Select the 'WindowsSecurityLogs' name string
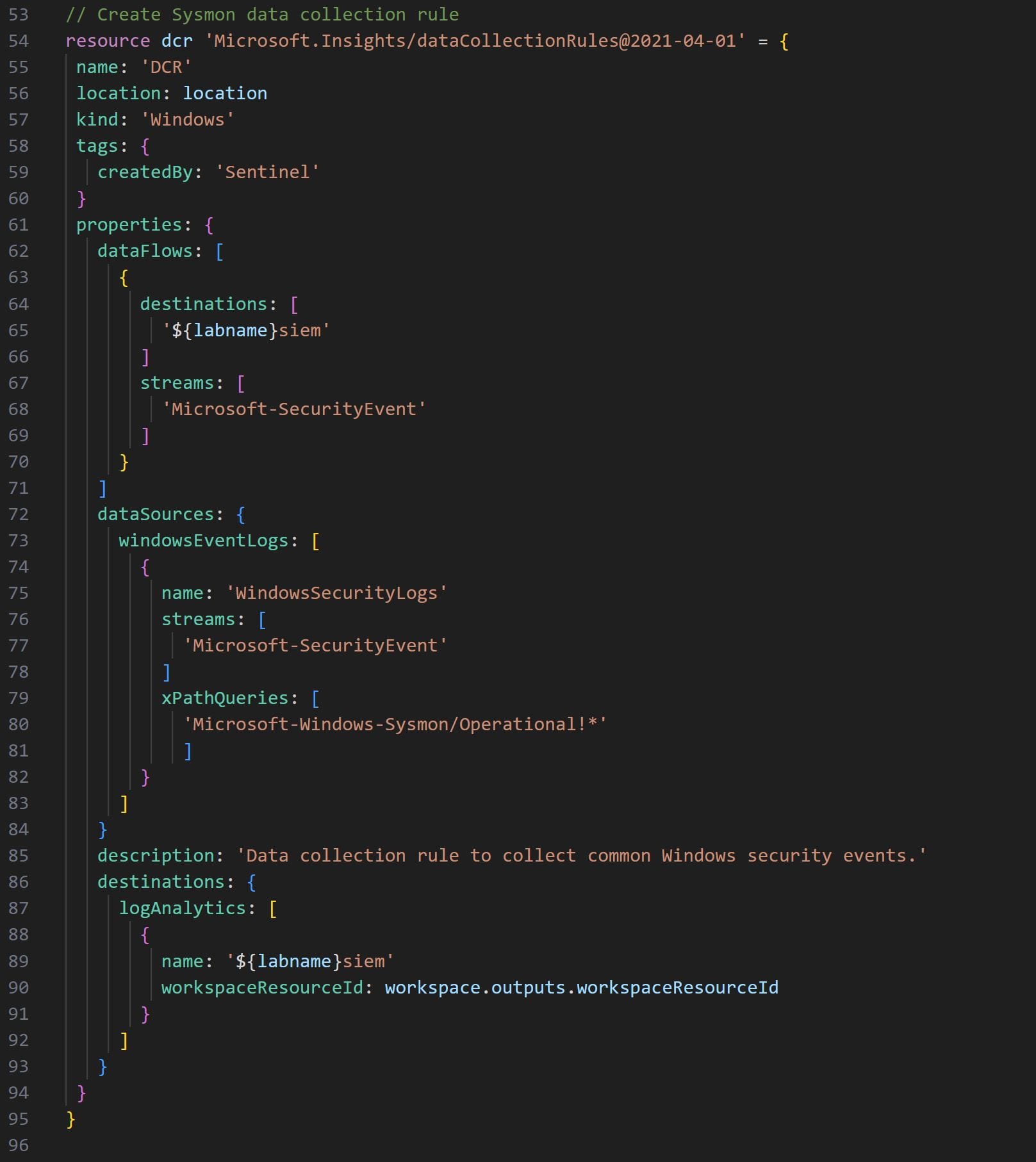 pos(336,593)
